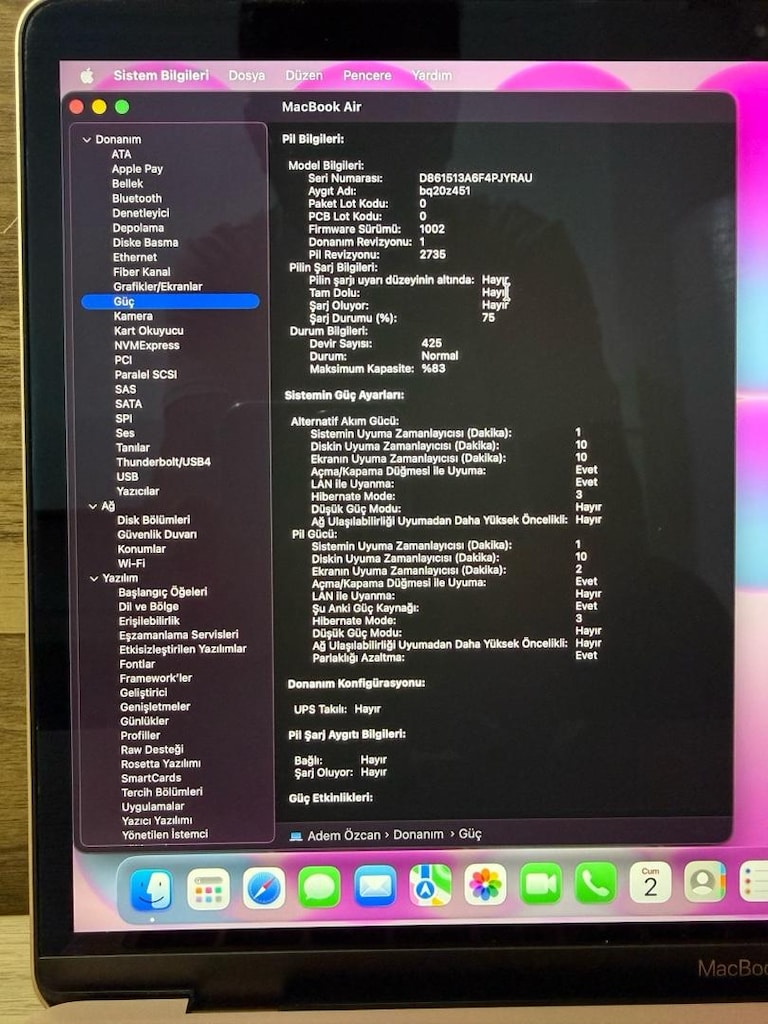The width and height of the screenshot is (768, 1024).
Task: Select ATA in the sidebar
Action: click(x=121, y=154)
